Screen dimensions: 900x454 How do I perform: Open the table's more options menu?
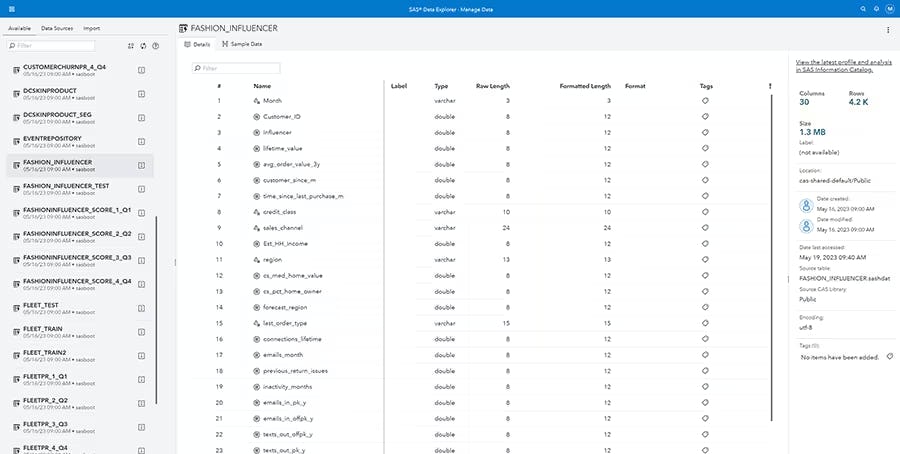point(888,29)
